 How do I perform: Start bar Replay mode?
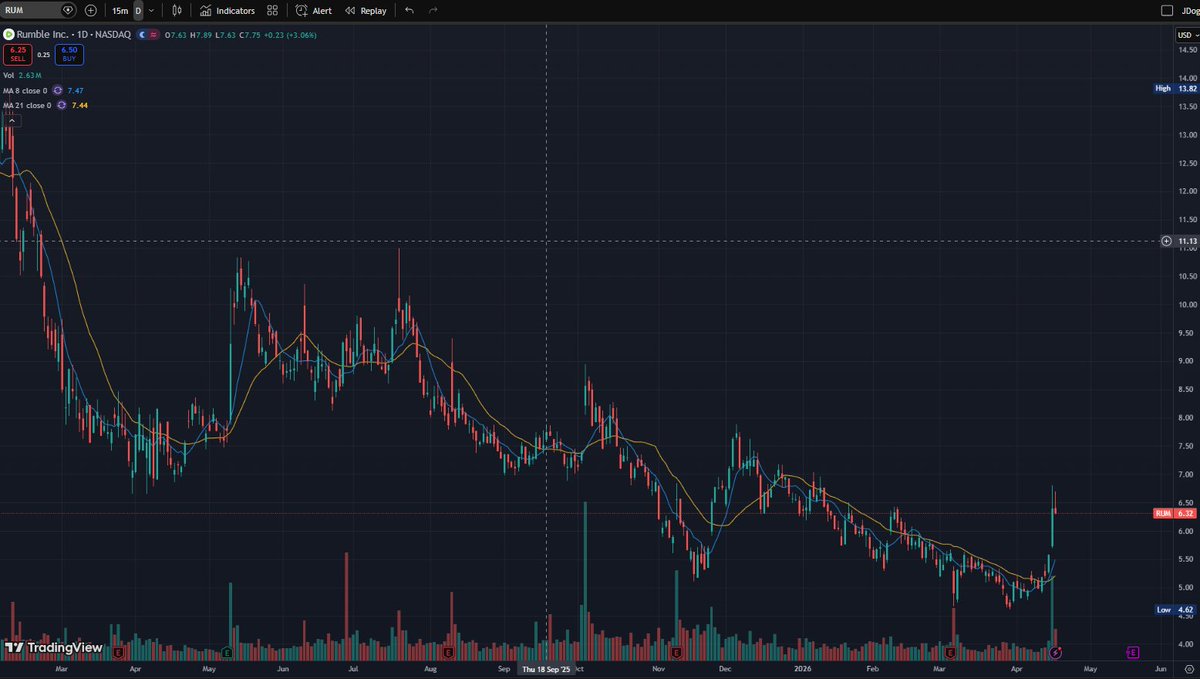pyautogui.click(x=365, y=11)
